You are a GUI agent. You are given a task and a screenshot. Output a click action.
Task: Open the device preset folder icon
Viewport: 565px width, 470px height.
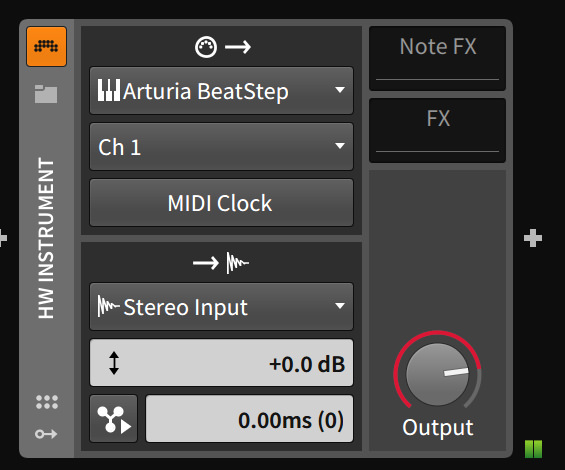(x=46, y=94)
